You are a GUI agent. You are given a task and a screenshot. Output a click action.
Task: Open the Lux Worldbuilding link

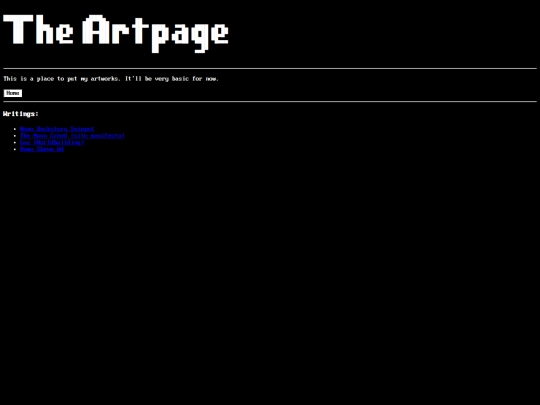point(52,142)
